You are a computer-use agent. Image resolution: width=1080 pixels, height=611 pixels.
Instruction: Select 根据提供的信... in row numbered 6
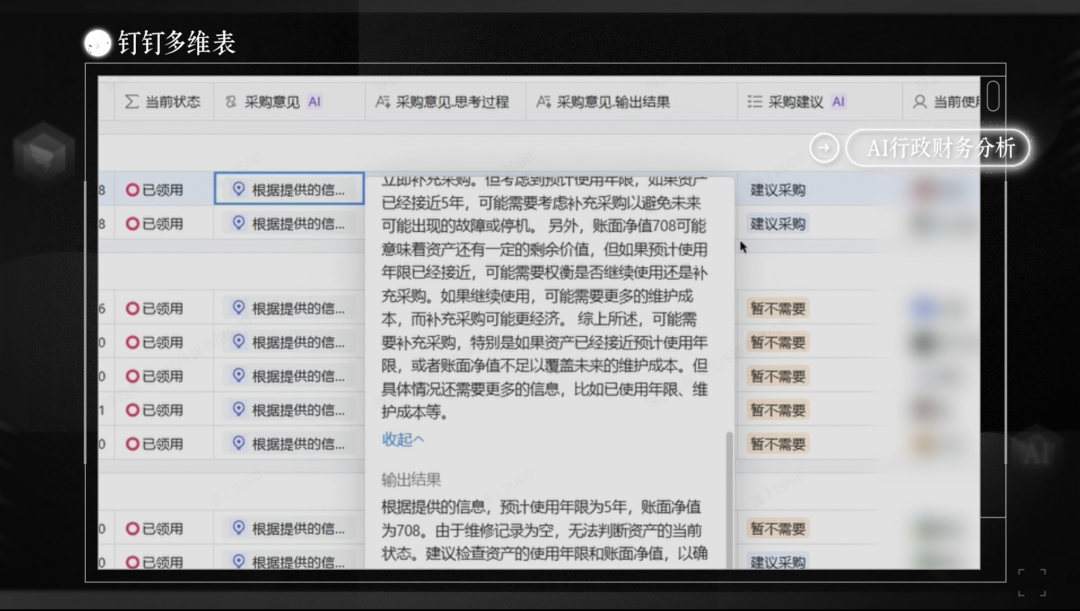289,308
